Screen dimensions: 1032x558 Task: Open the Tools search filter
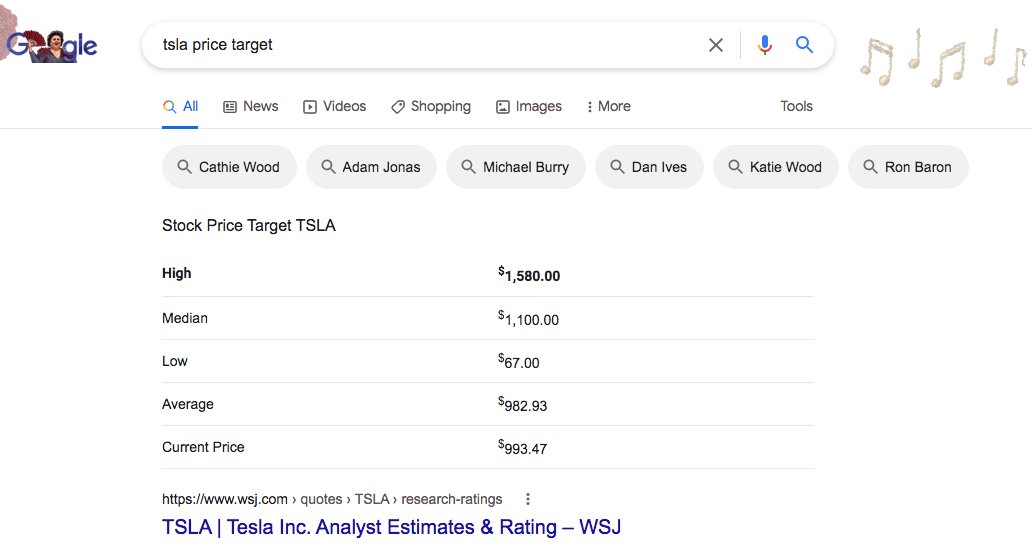coord(796,106)
